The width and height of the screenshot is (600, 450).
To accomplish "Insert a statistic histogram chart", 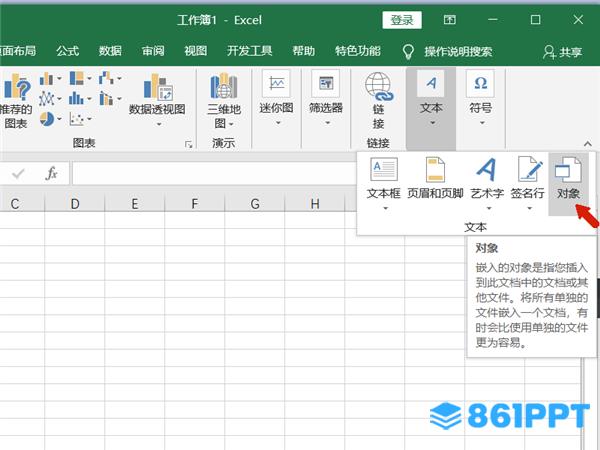I will pos(76,99).
